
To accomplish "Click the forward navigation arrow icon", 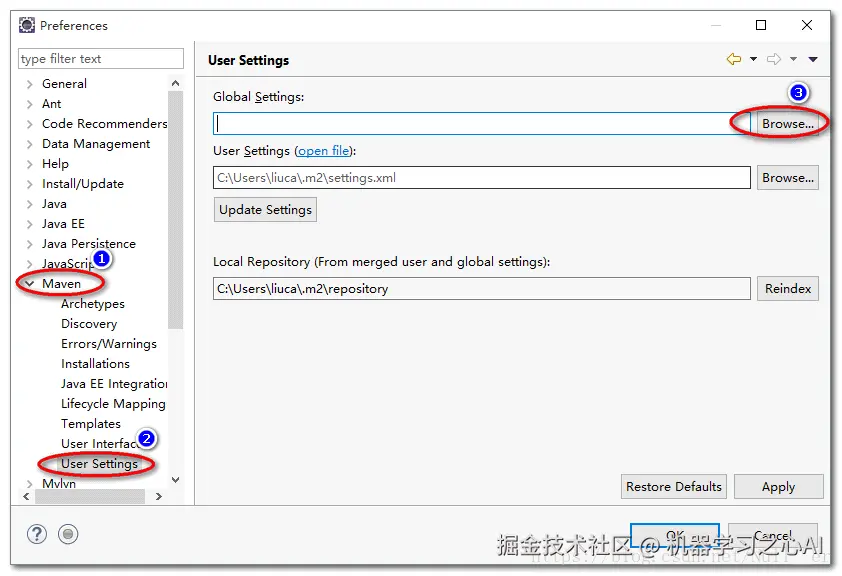I will pos(774,59).
